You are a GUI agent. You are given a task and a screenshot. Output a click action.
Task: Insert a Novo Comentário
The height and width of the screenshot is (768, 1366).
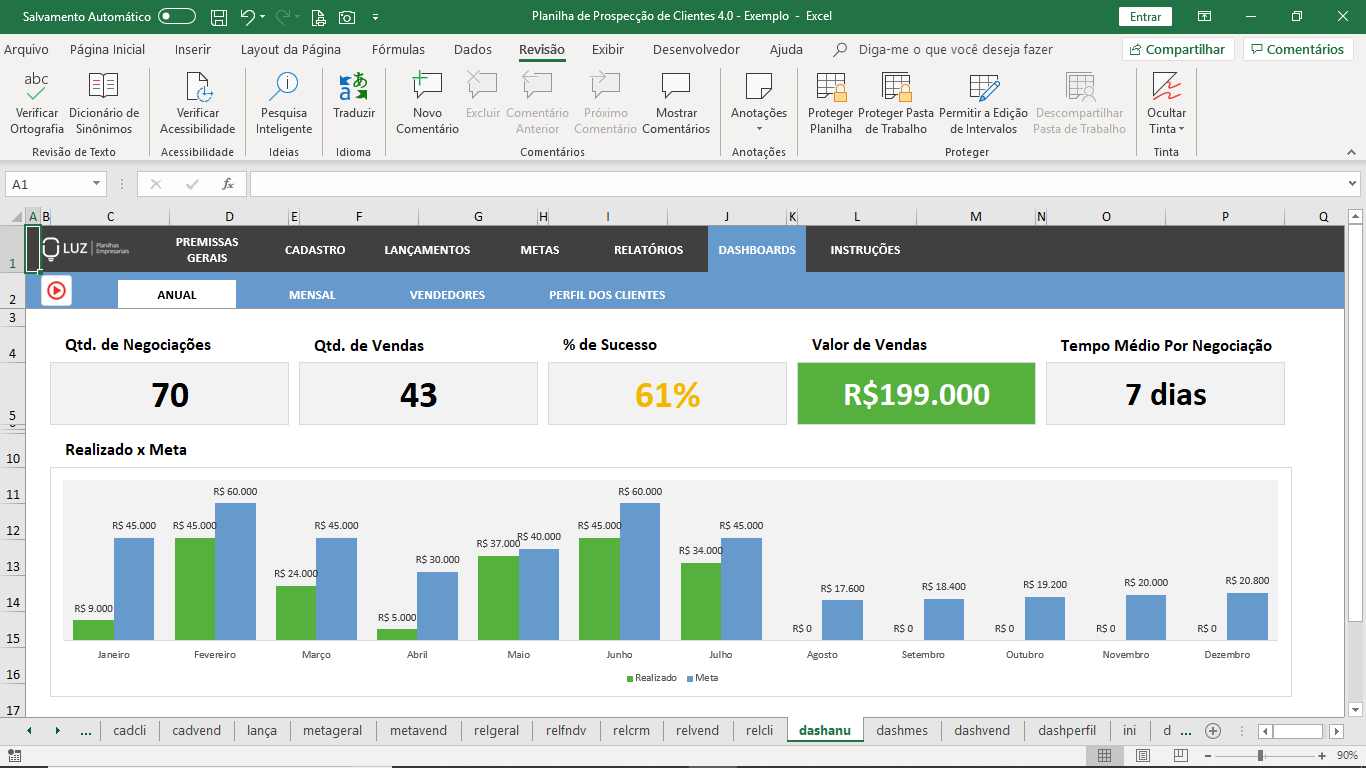427,103
